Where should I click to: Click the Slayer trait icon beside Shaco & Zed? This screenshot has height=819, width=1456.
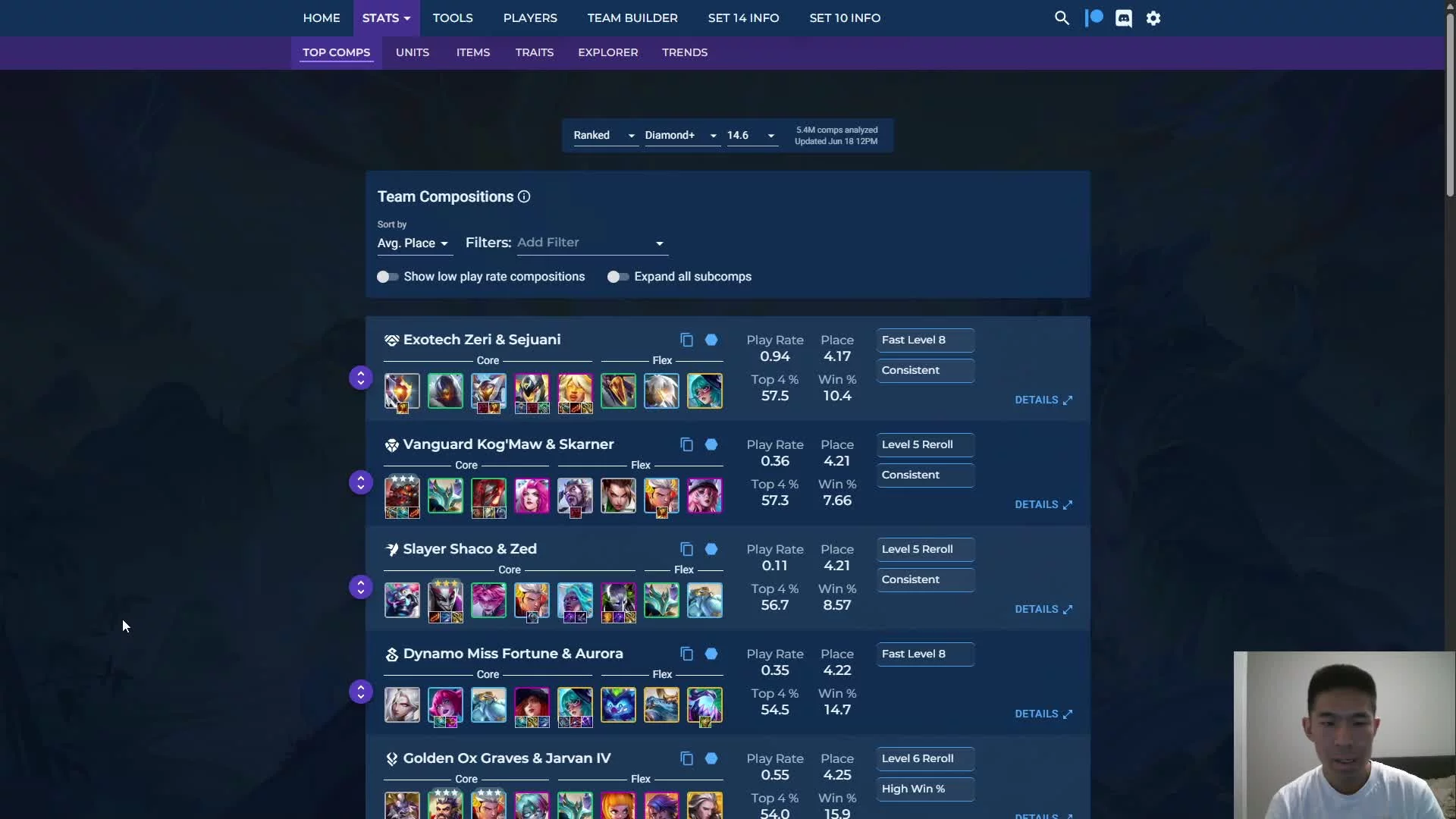pos(391,550)
